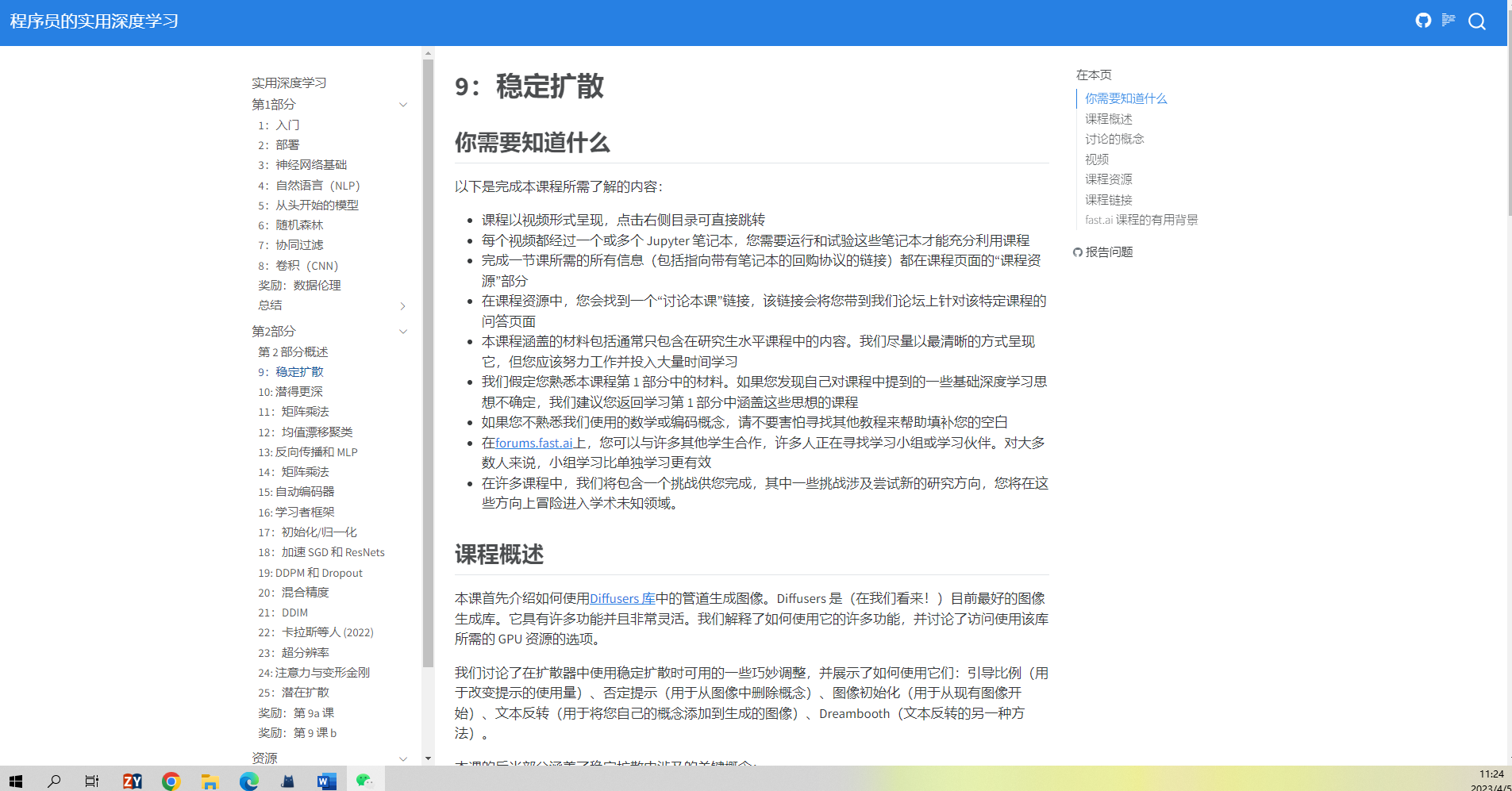Switch to Microsoft Edge on taskbar
Screen dimensions: 1512x791
click(248, 781)
